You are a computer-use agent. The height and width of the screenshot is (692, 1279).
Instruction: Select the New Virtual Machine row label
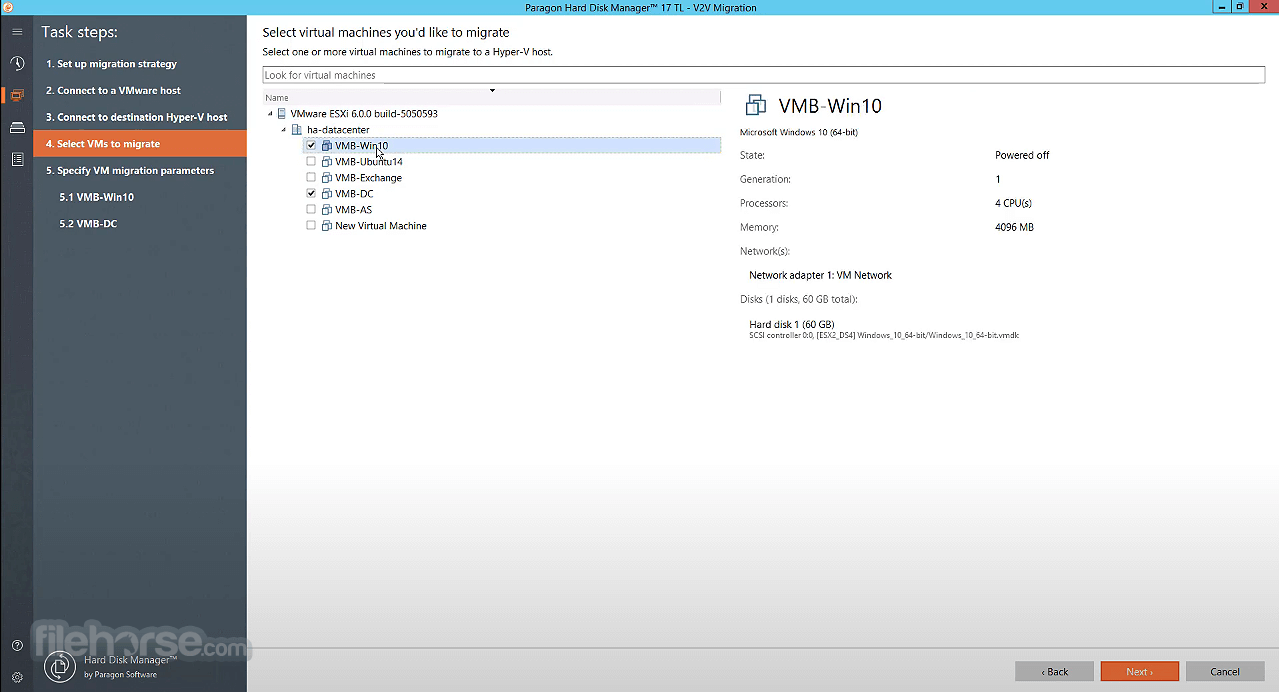click(x=381, y=226)
